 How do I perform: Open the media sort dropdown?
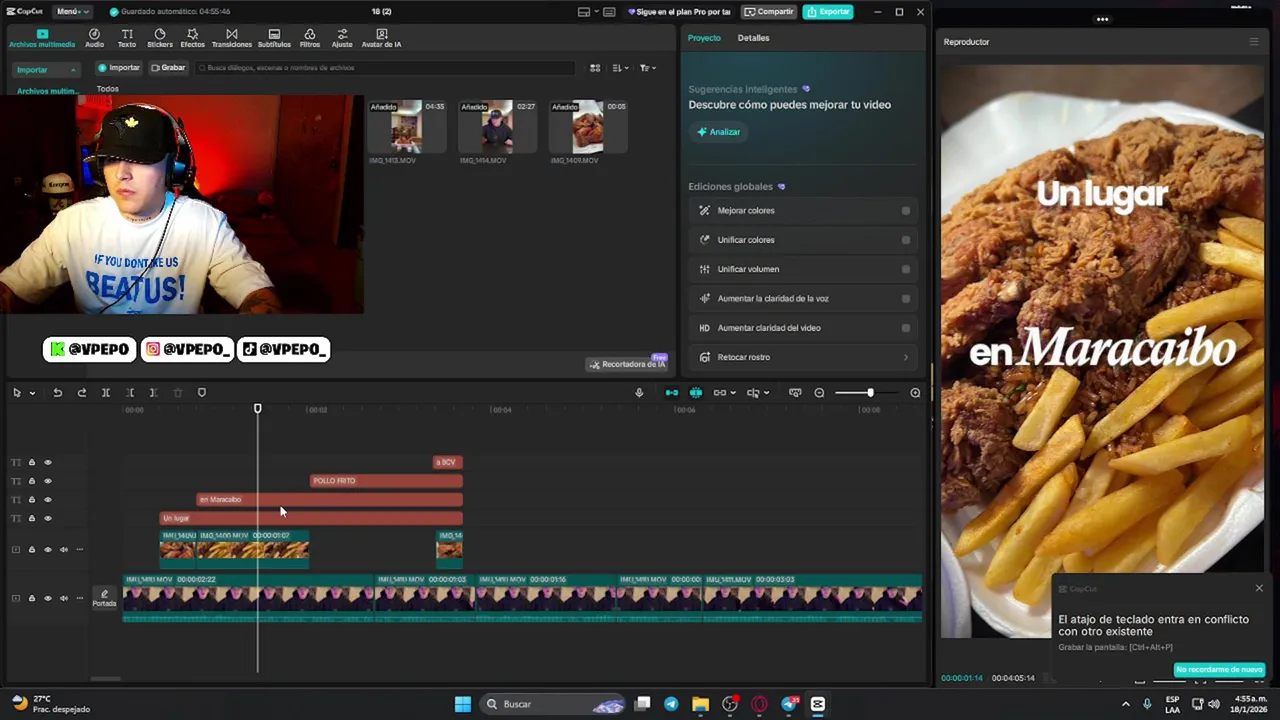pyautogui.click(x=621, y=68)
